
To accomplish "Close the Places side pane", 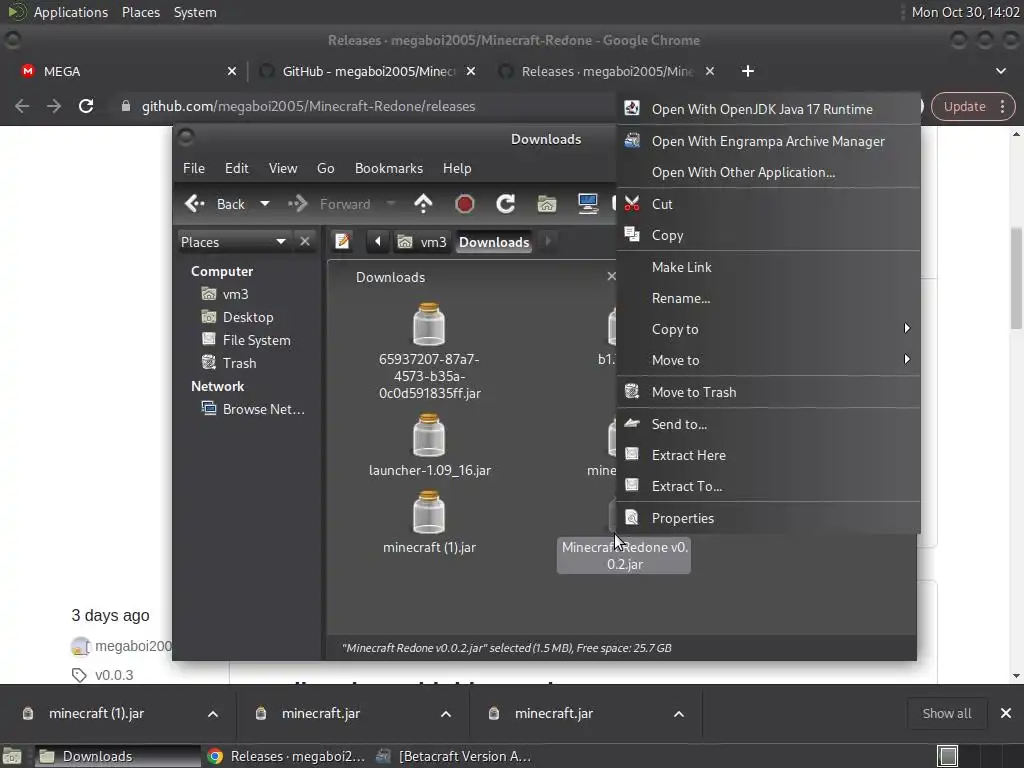I will pos(304,242).
